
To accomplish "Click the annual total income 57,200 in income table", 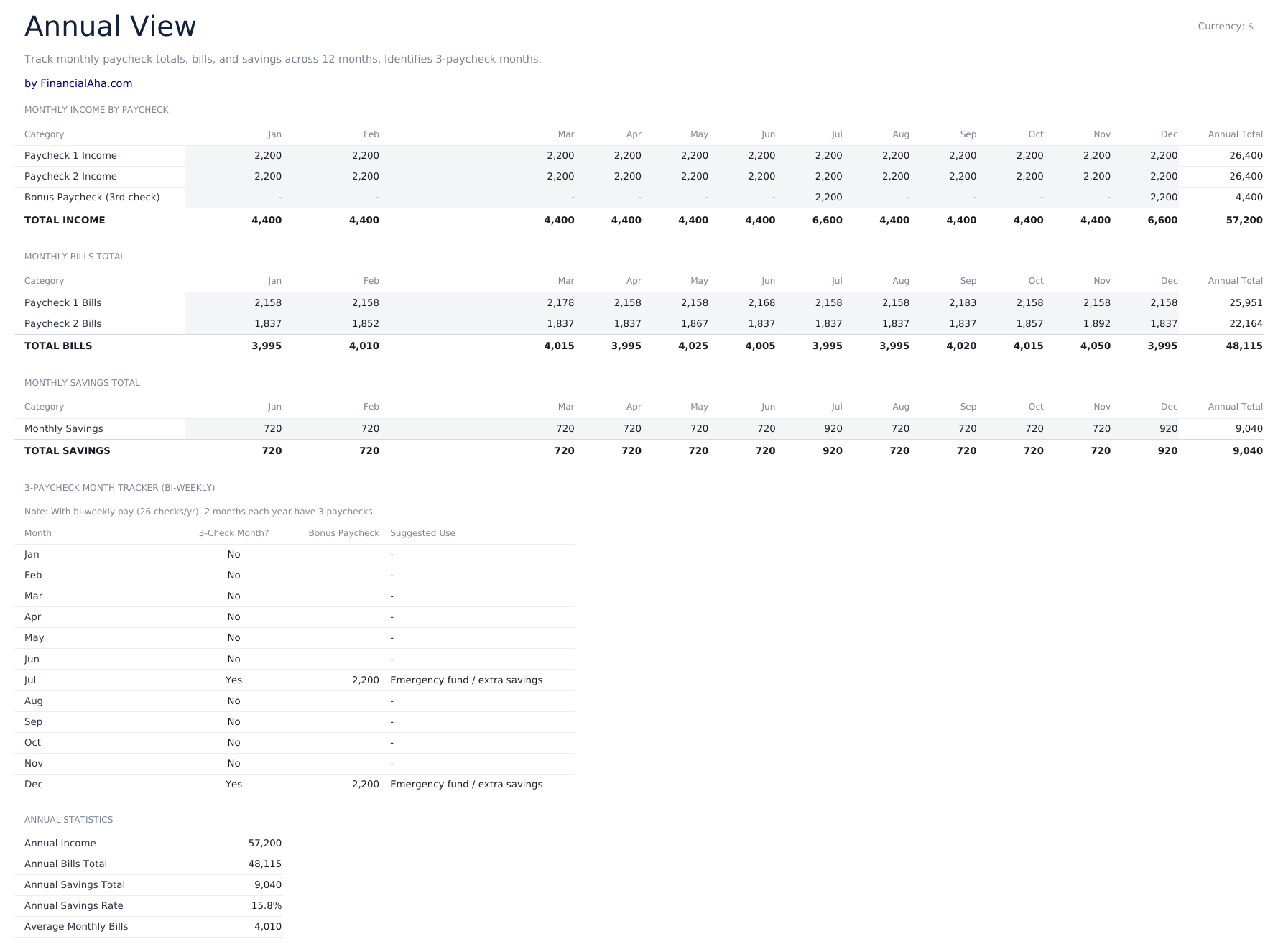I will 1244,221.
